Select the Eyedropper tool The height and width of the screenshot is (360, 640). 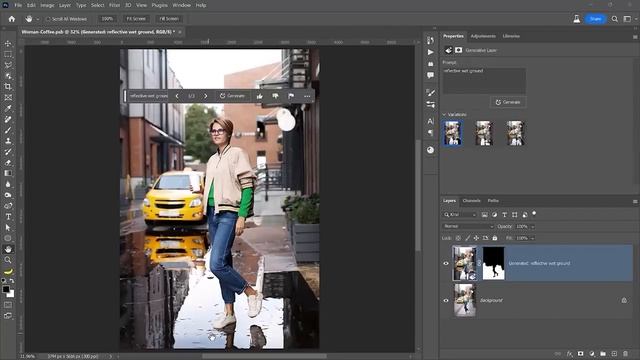click(x=8, y=108)
